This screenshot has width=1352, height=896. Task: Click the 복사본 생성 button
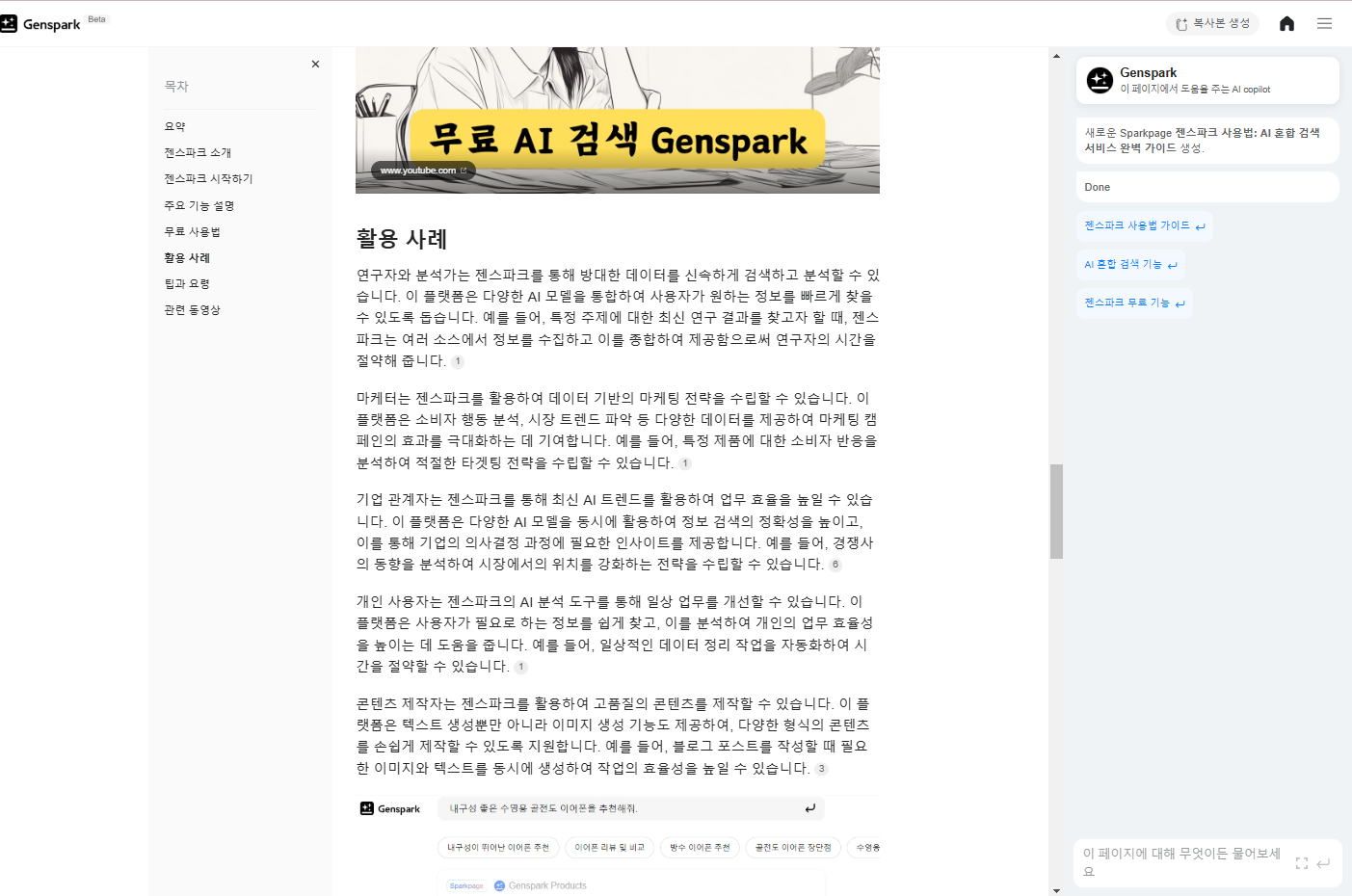tap(1212, 24)
